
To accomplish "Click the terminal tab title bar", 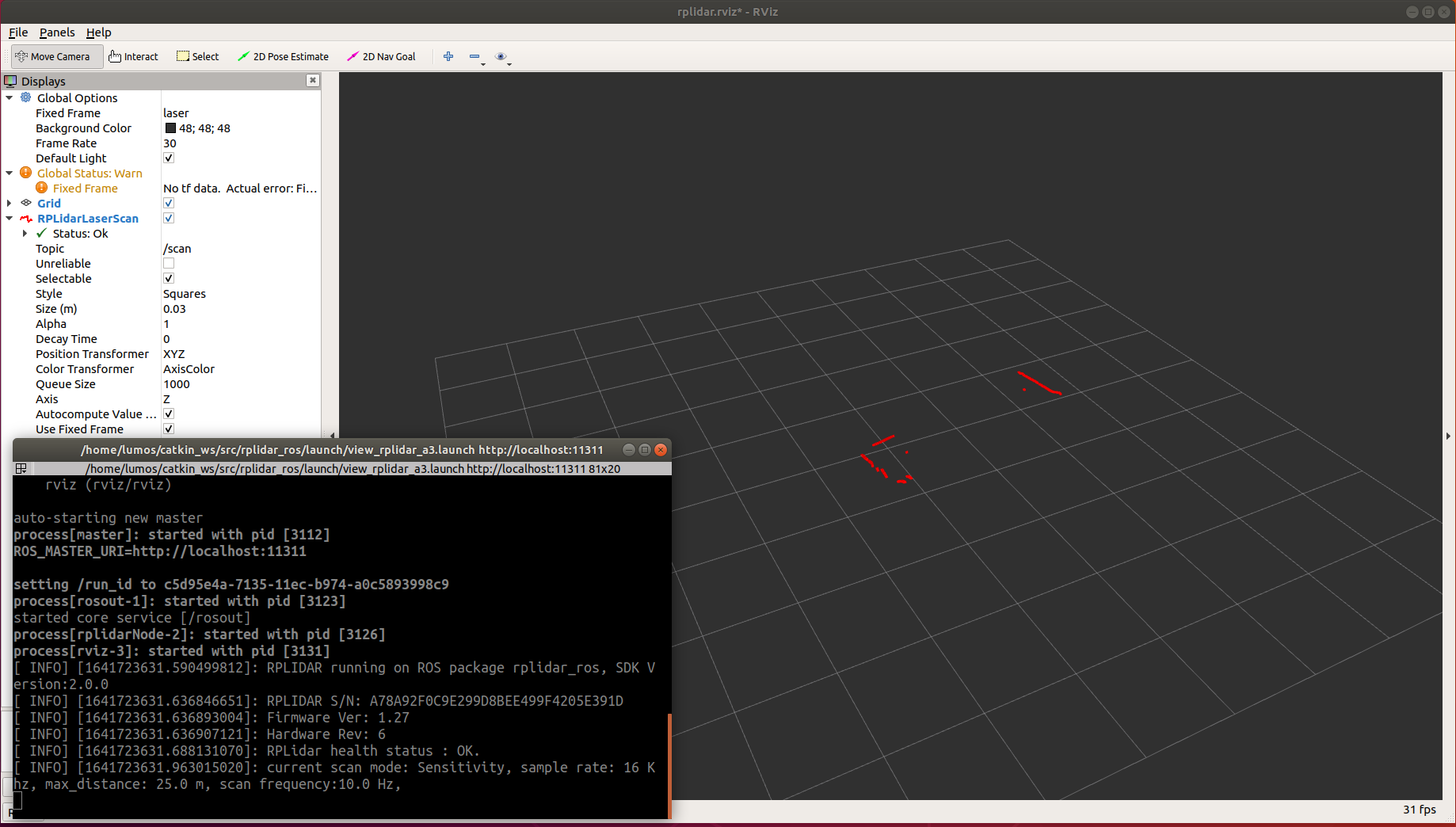I will coord(353,468).
